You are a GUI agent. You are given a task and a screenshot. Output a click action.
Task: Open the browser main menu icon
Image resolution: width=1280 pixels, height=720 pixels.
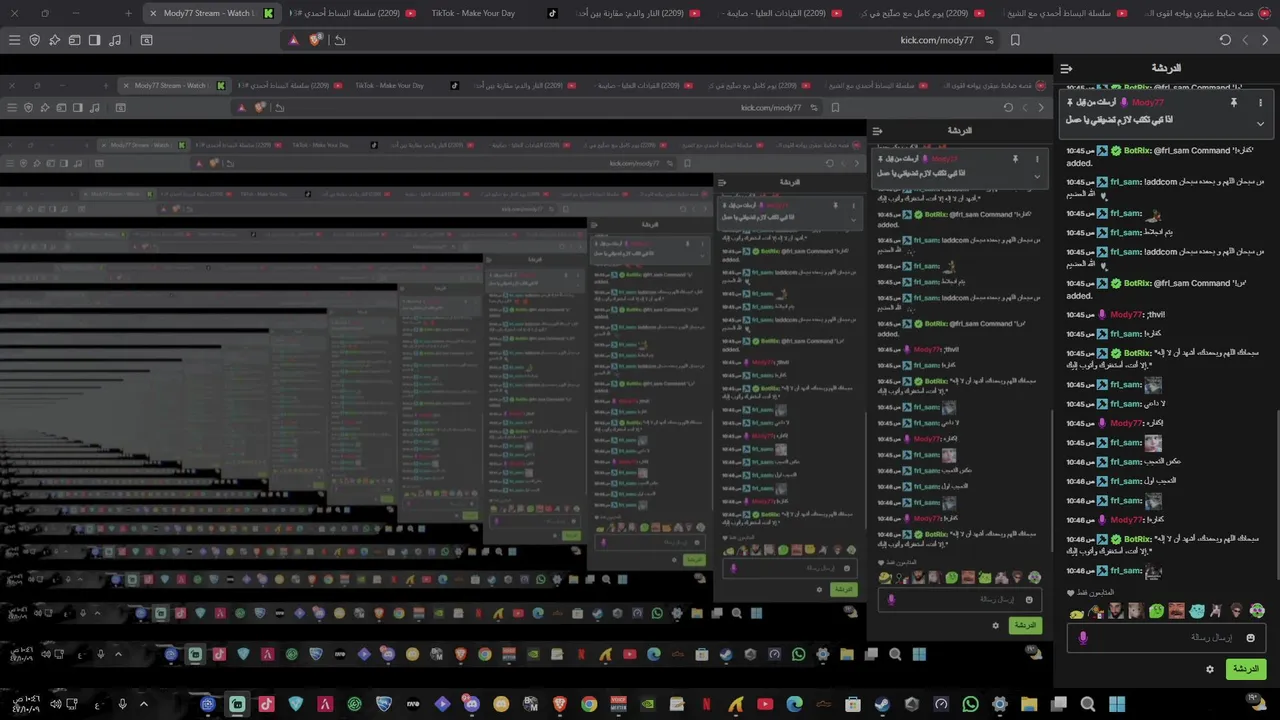[x=14, y=40]
